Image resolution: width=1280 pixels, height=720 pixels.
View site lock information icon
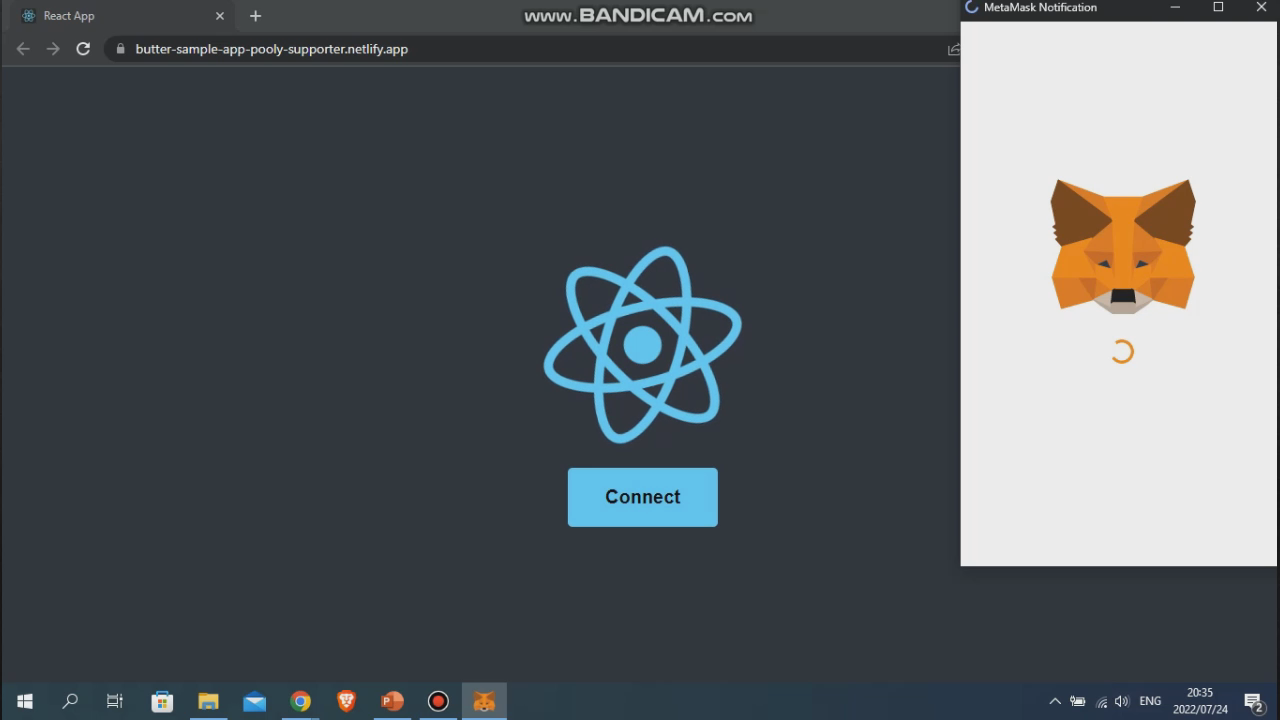point(120,49)
